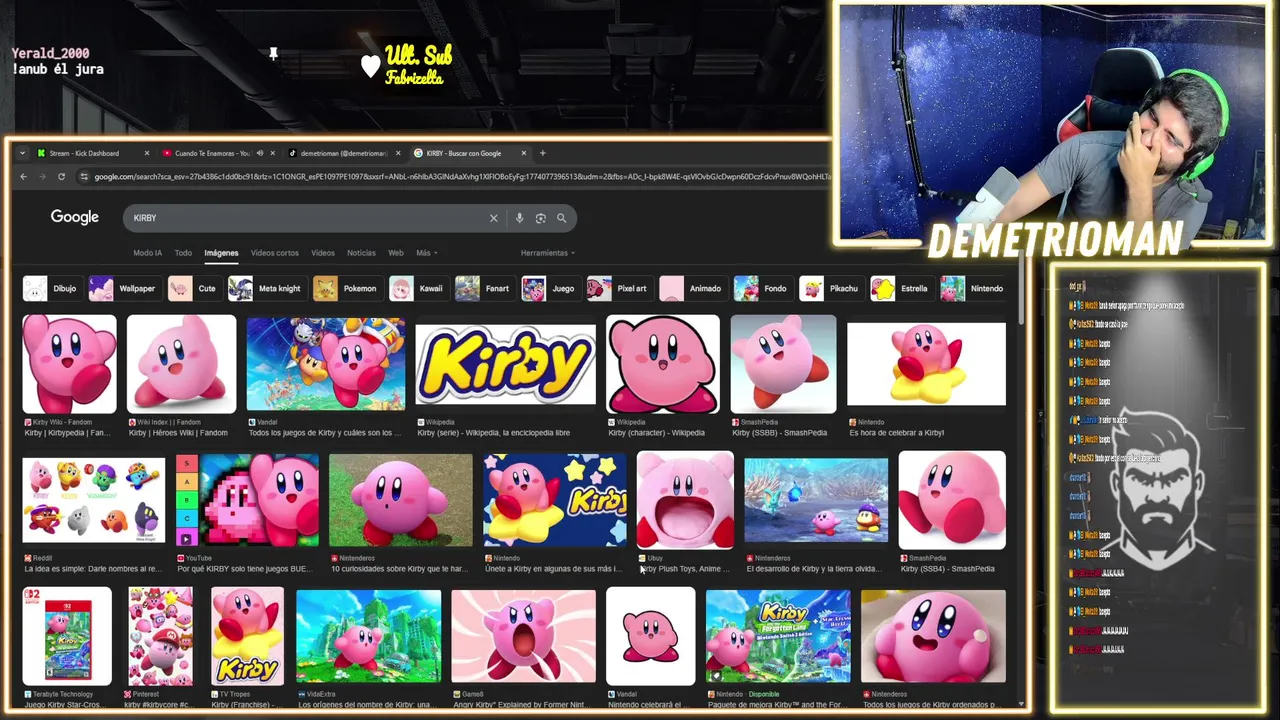Screen dimensions: 1280x720
Task: Open Kirbypedia Fandom Kirby image result
Action: (x=69, y=364)
